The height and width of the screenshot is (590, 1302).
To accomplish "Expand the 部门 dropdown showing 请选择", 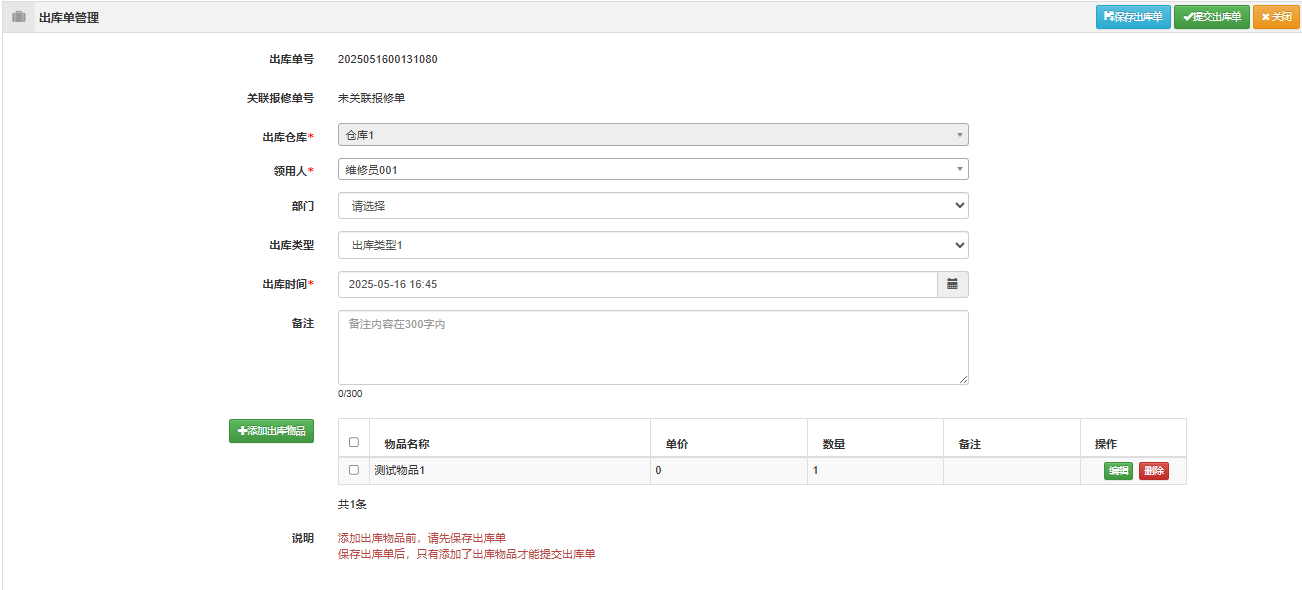I will pyautogui.click(x=653, y=206).
